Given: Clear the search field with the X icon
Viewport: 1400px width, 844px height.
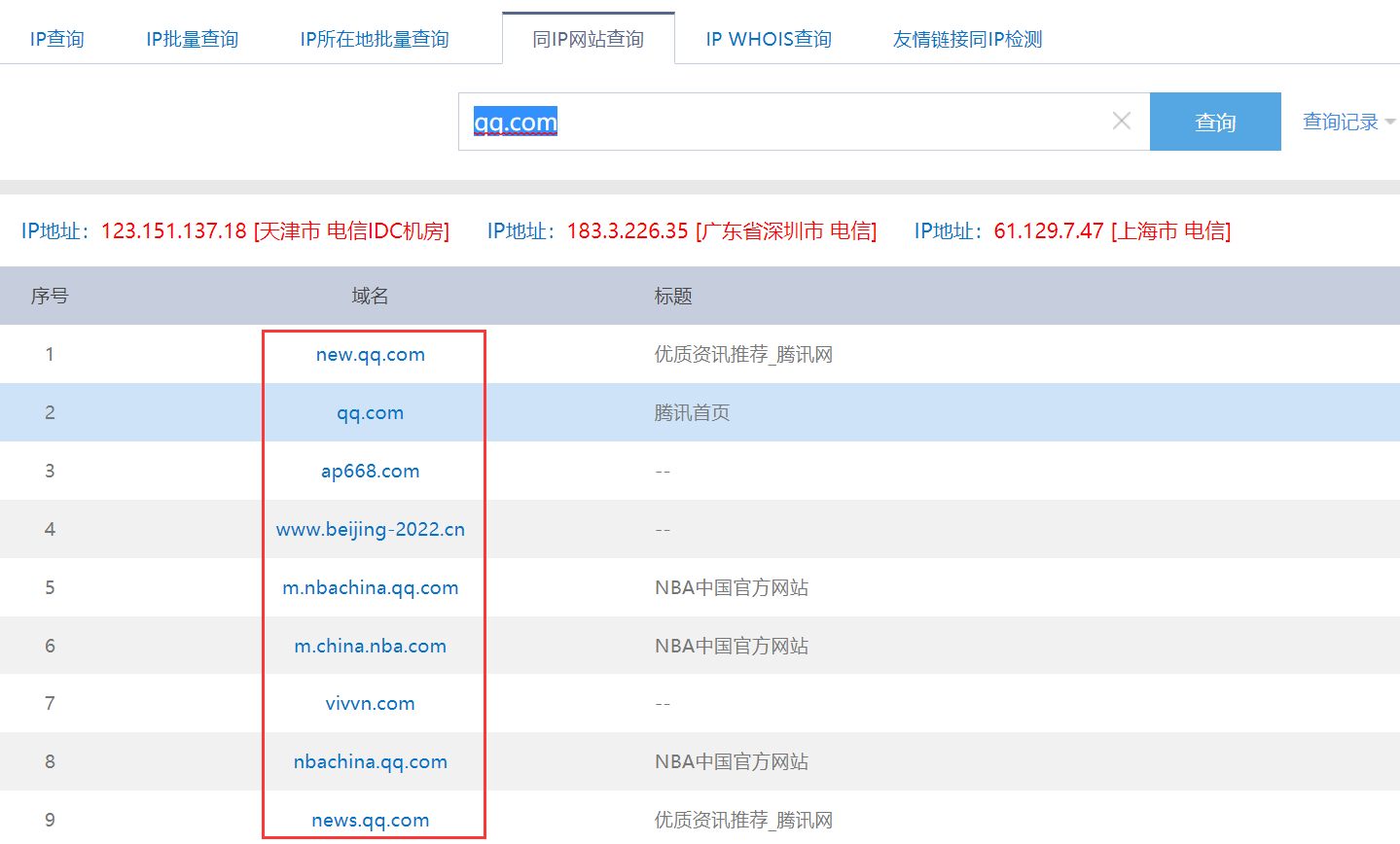Looking at the screenshot, I should coord(1122,121).
